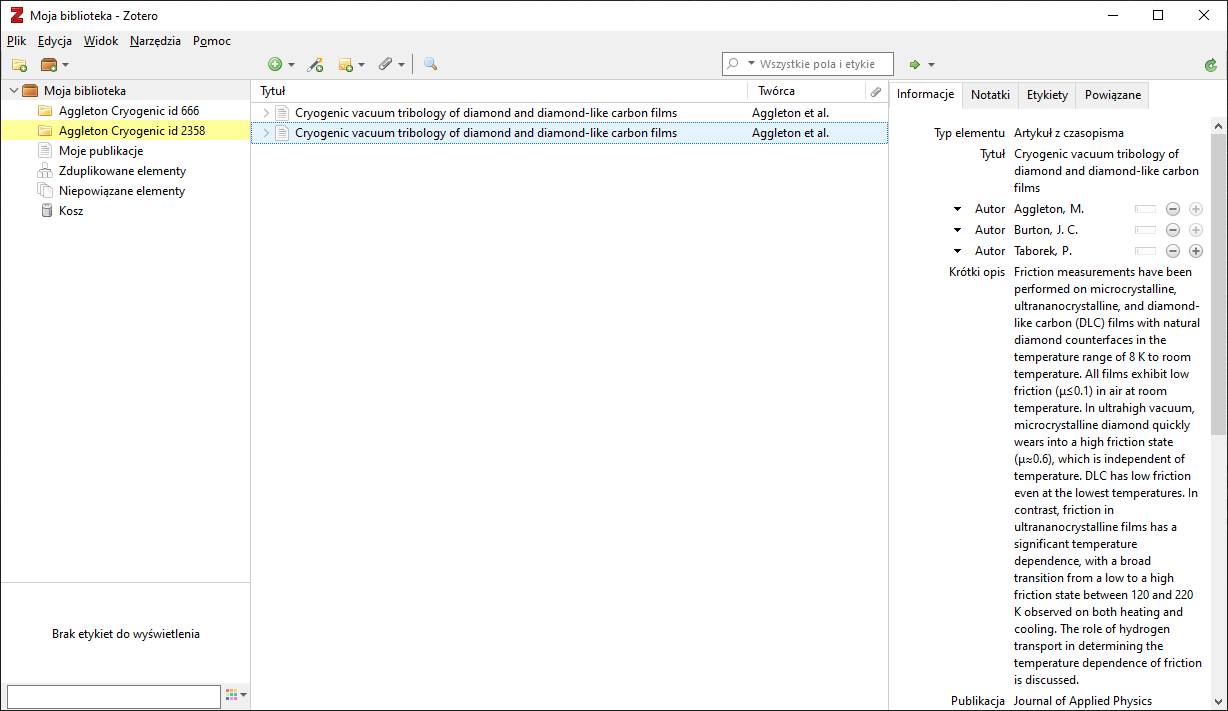Select collection Aggleton Cryogenic id 2358
Screen dimensions: 1228x711
coord(125,131)
